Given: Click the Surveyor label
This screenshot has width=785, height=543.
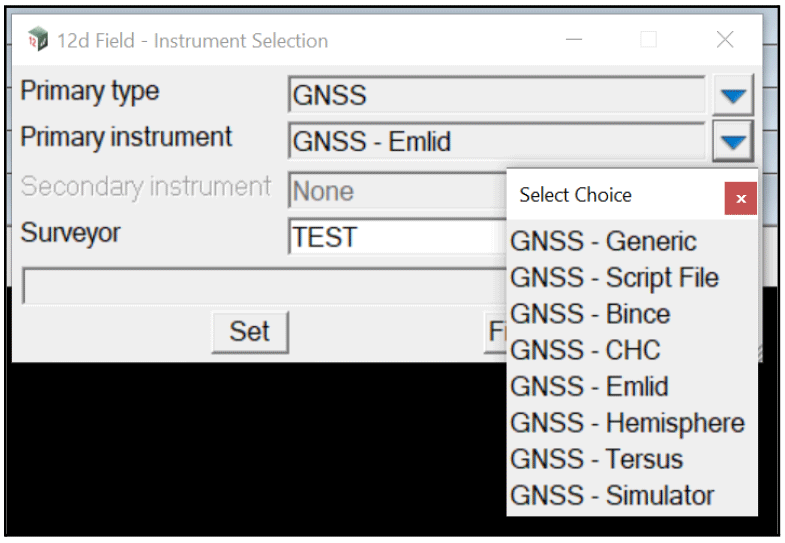Looking at the screenshot, I should pyautogui.click(x=71, y=233).
